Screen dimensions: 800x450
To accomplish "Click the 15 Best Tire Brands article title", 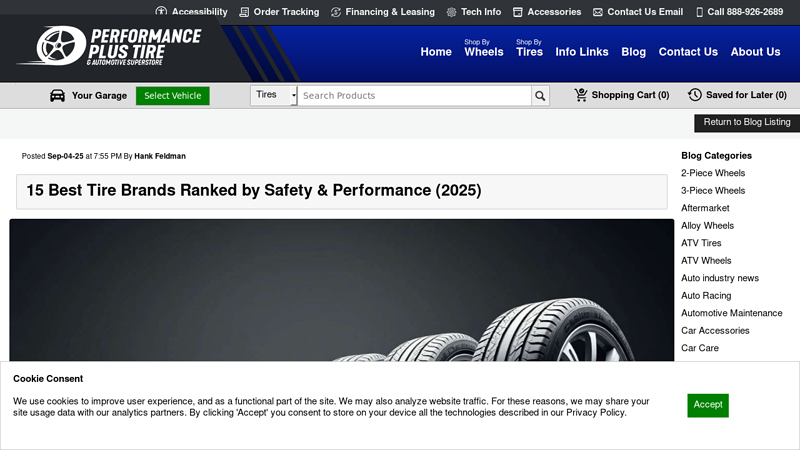I will tap(254, 190).
